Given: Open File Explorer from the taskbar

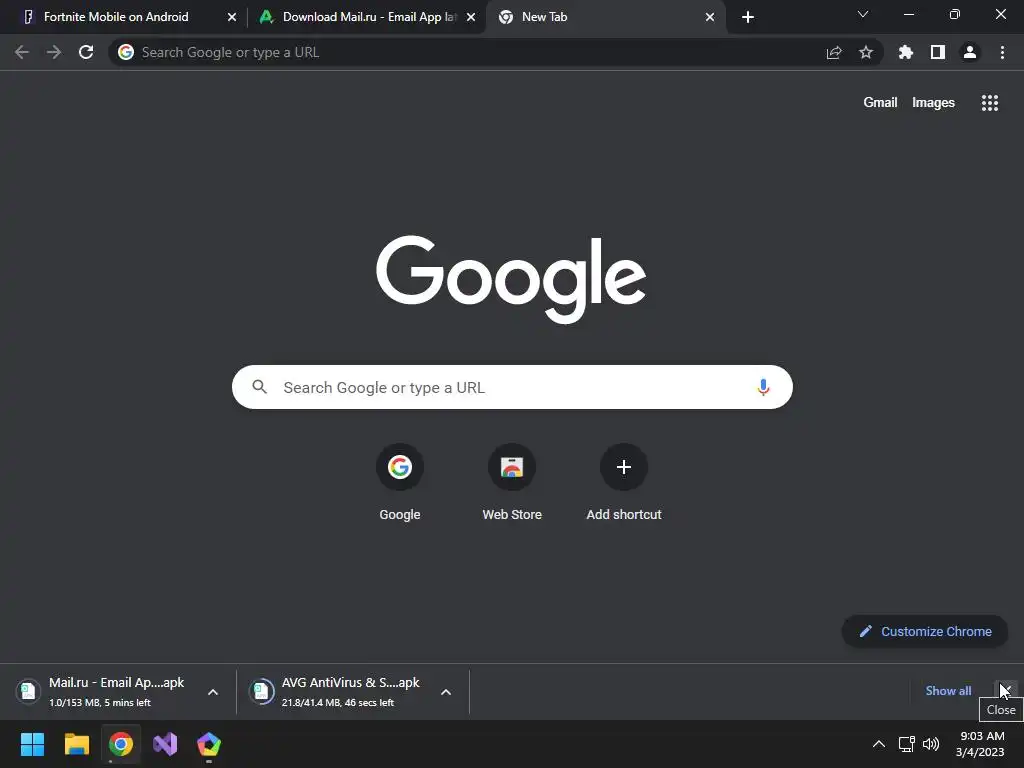Looking at the screenshot, I should [76, 744].
